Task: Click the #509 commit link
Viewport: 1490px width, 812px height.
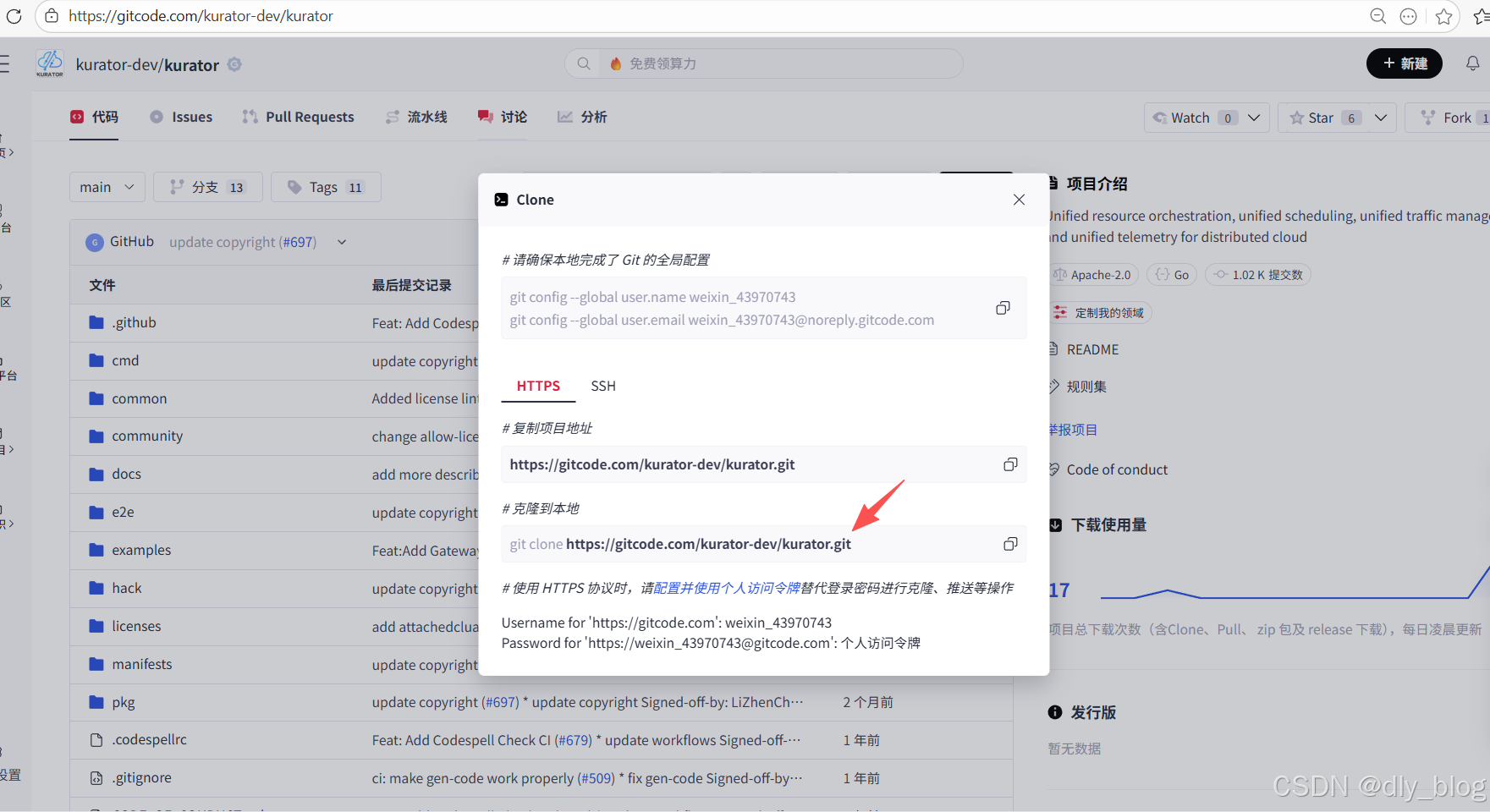Action: coord(597,778)
